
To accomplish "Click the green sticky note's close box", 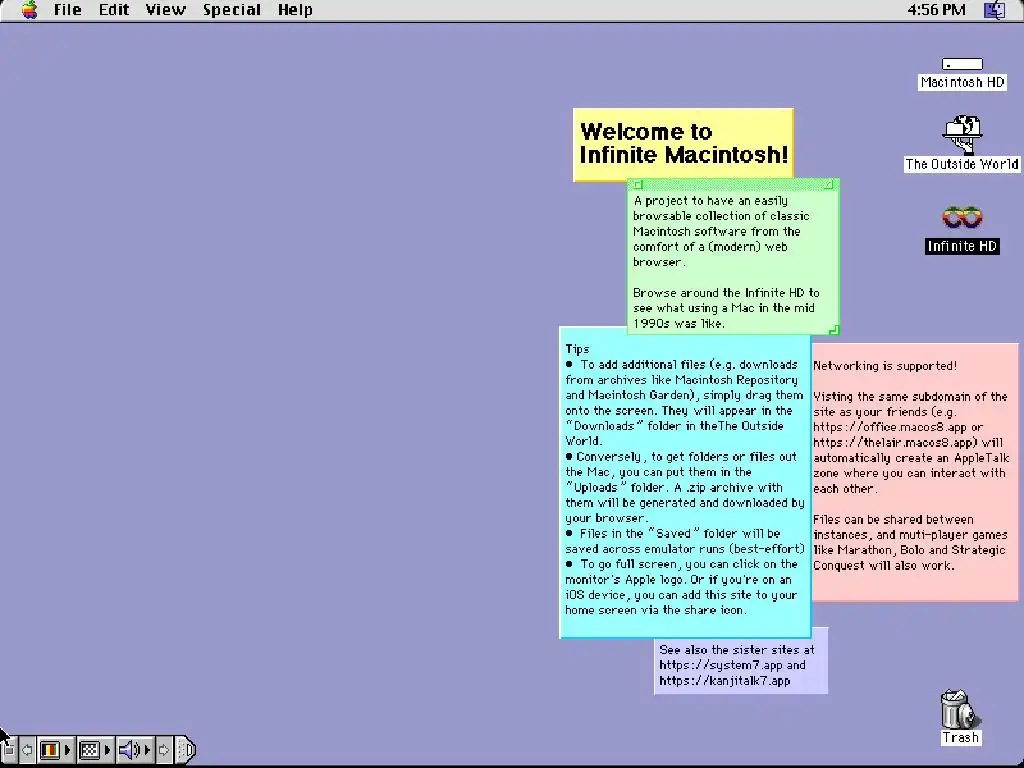I will click(x=639, y=185).
